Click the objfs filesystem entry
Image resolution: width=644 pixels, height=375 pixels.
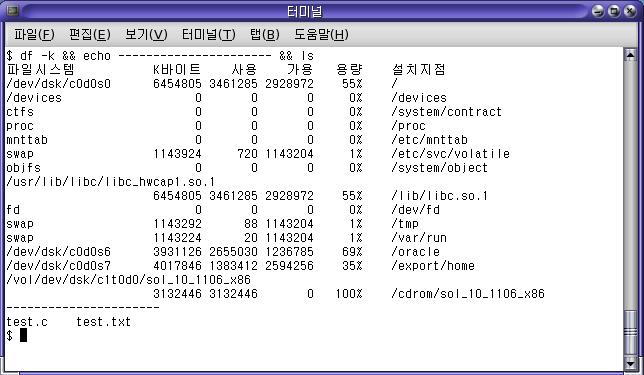[23, 168]
